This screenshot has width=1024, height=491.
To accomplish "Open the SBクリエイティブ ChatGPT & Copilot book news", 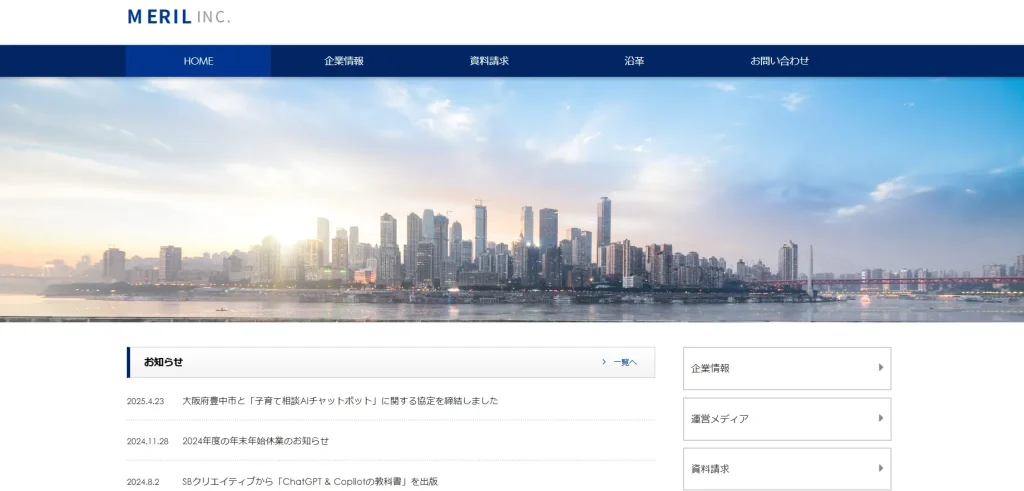I will [310, 481].
